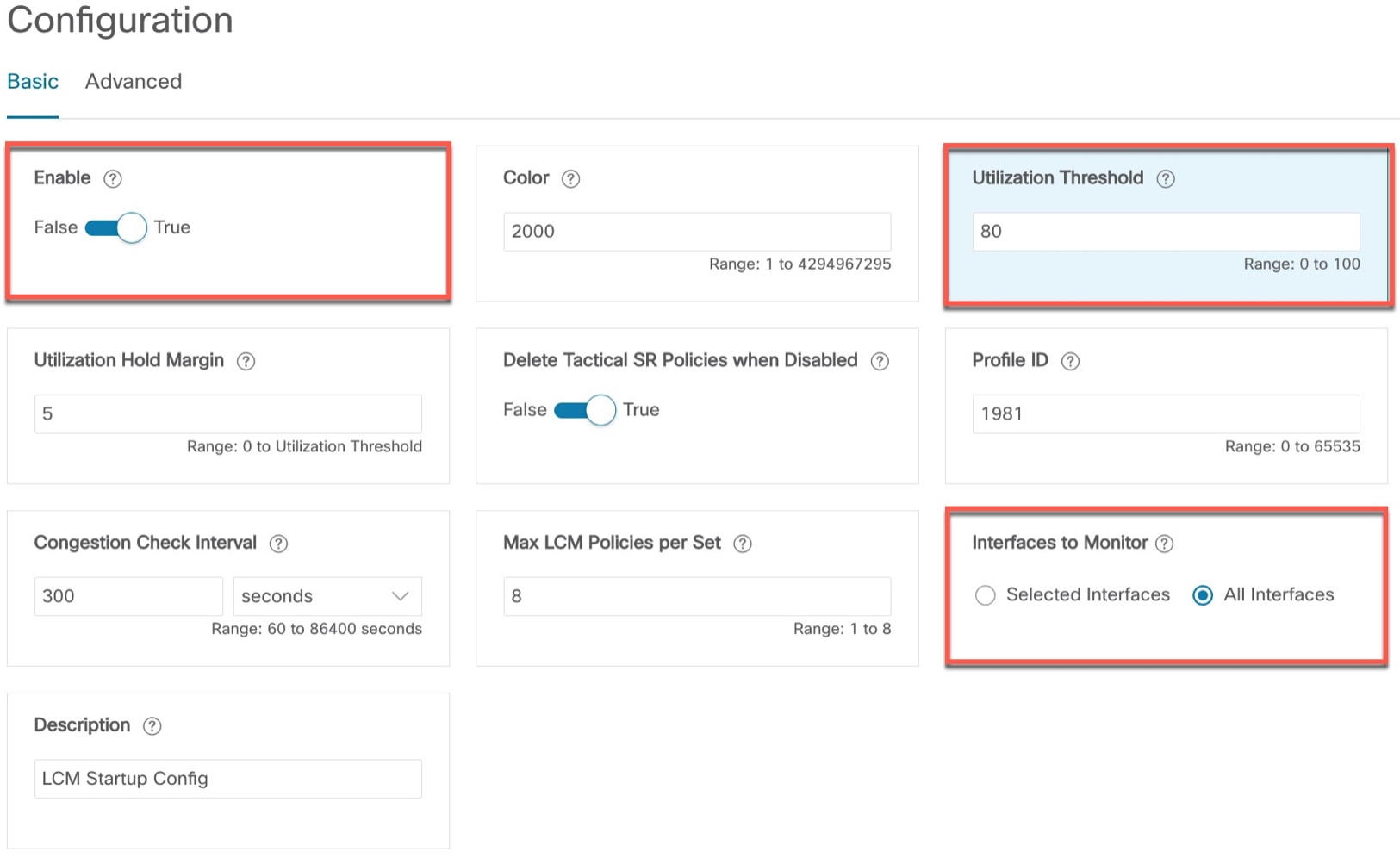This screenshot has height=858, width=1400.
Task: Click the Color help question mark
Action: [x=571, y=178]
